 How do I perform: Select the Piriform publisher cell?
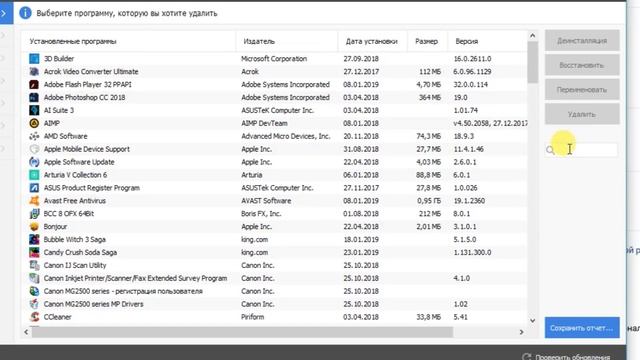pyautogui.click(x=253, y=317)
